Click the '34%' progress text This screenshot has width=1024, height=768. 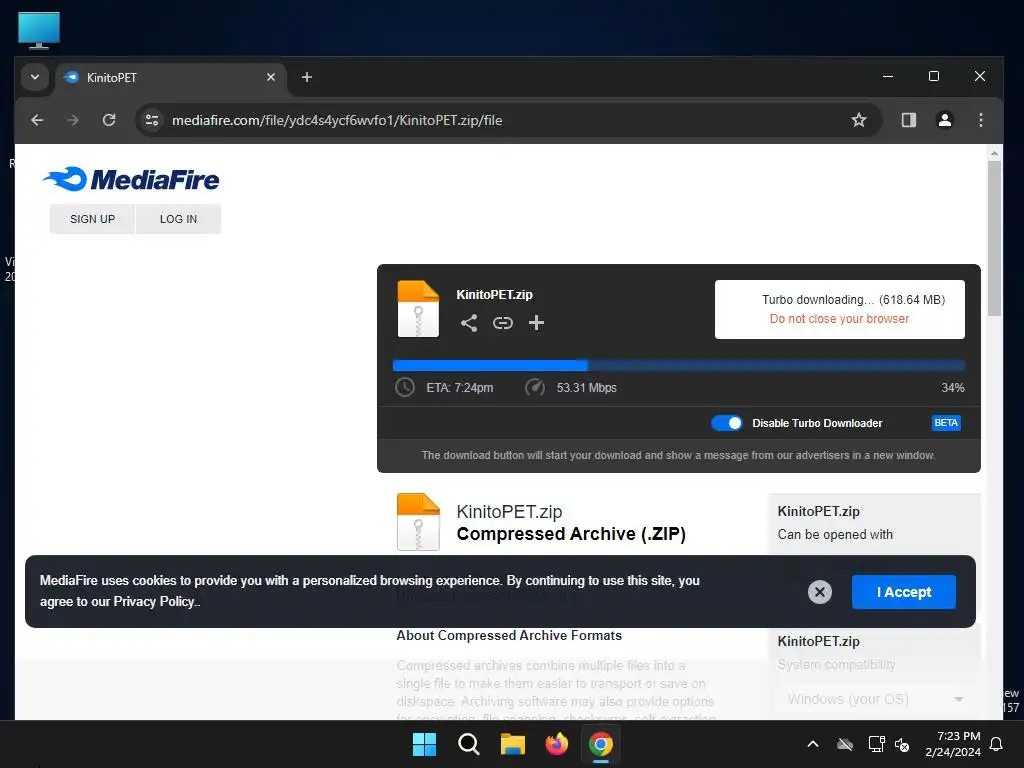[952, 388]
